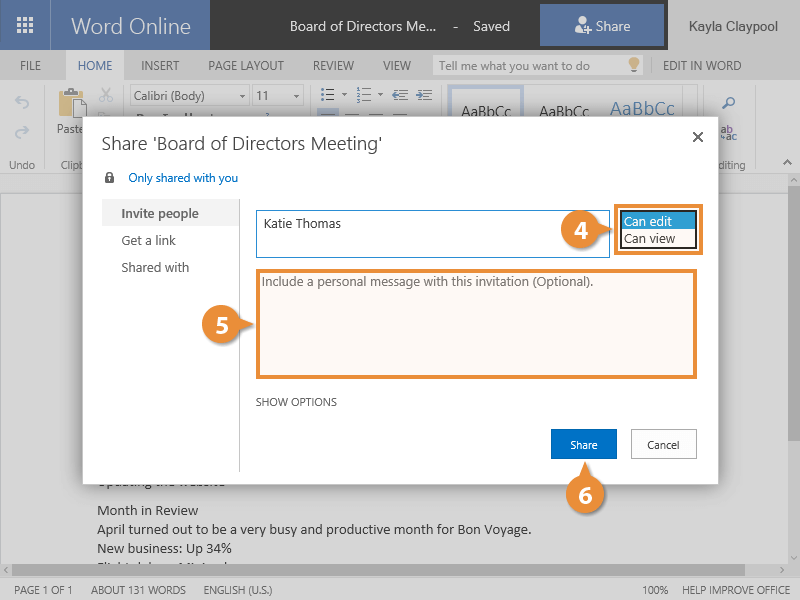Switch to the INSERT ribbon tab

(x=160, y=66)
